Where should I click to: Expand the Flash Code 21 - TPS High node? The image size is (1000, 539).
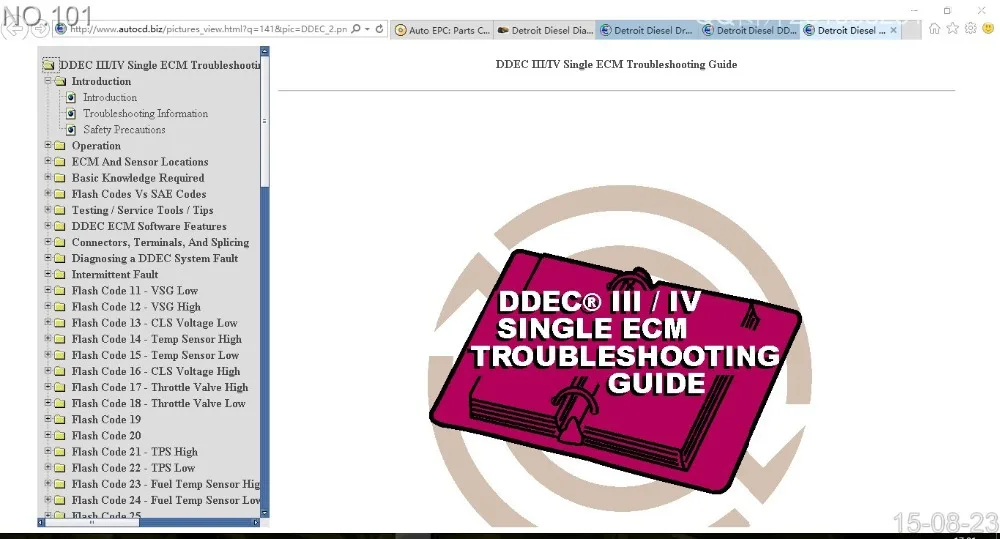pos(48,451)
